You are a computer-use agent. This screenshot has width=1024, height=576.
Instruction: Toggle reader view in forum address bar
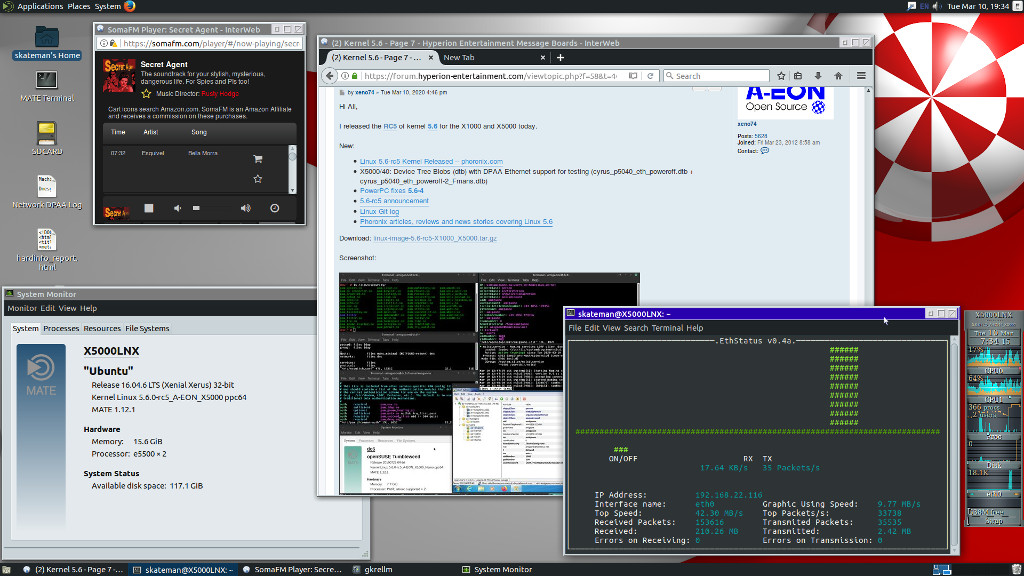(x=633, y=76)
